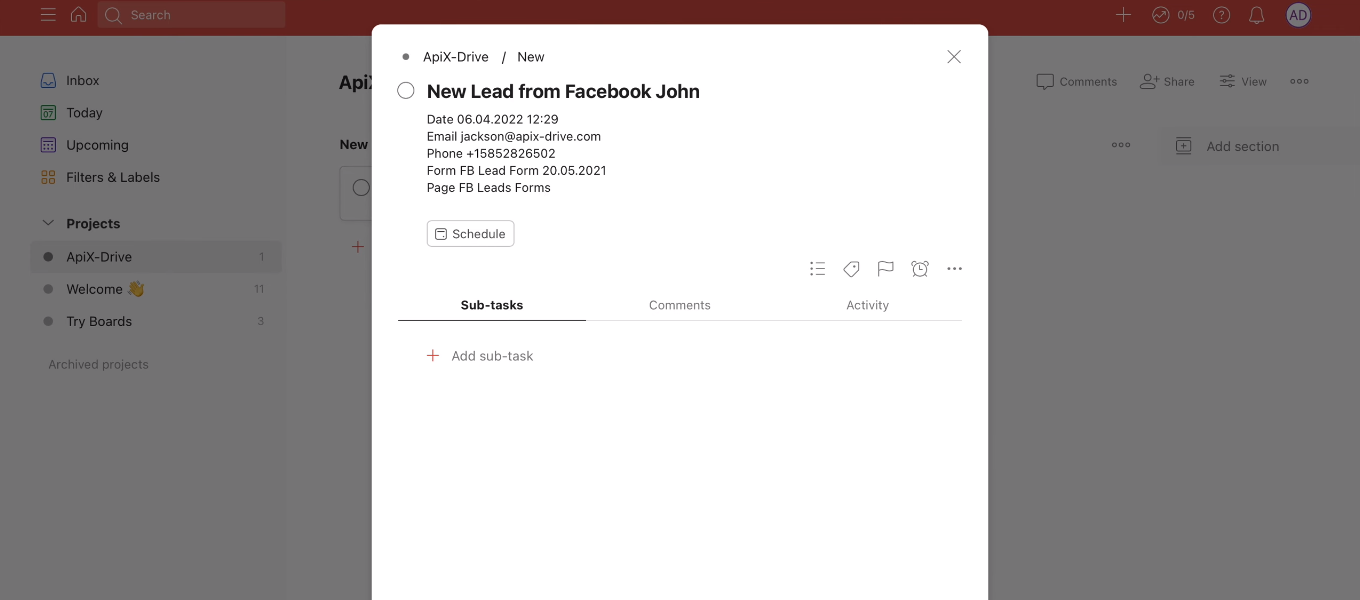Open the sub-tasks list icon
The width and height of the screenshot is (1360, 600).
point(817,268)
